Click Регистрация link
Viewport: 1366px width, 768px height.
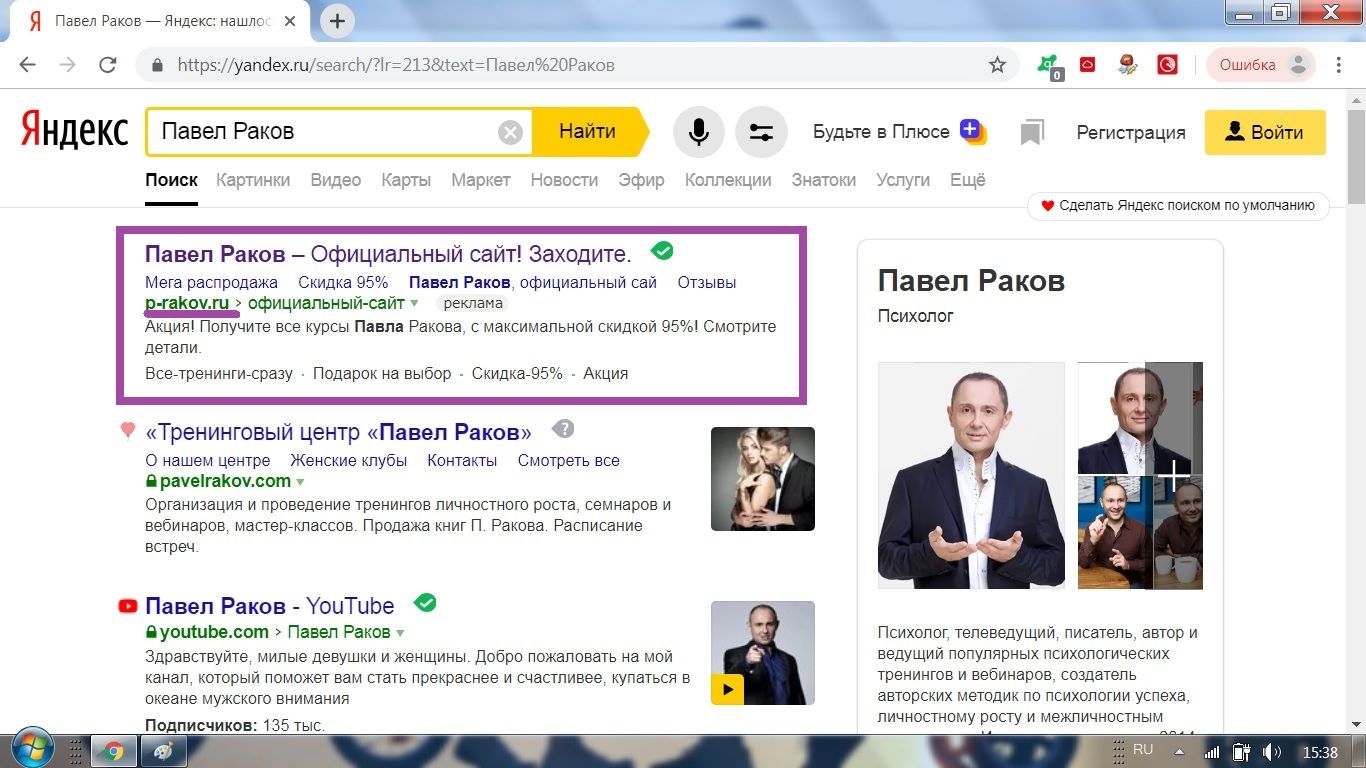pos(1131,132)
